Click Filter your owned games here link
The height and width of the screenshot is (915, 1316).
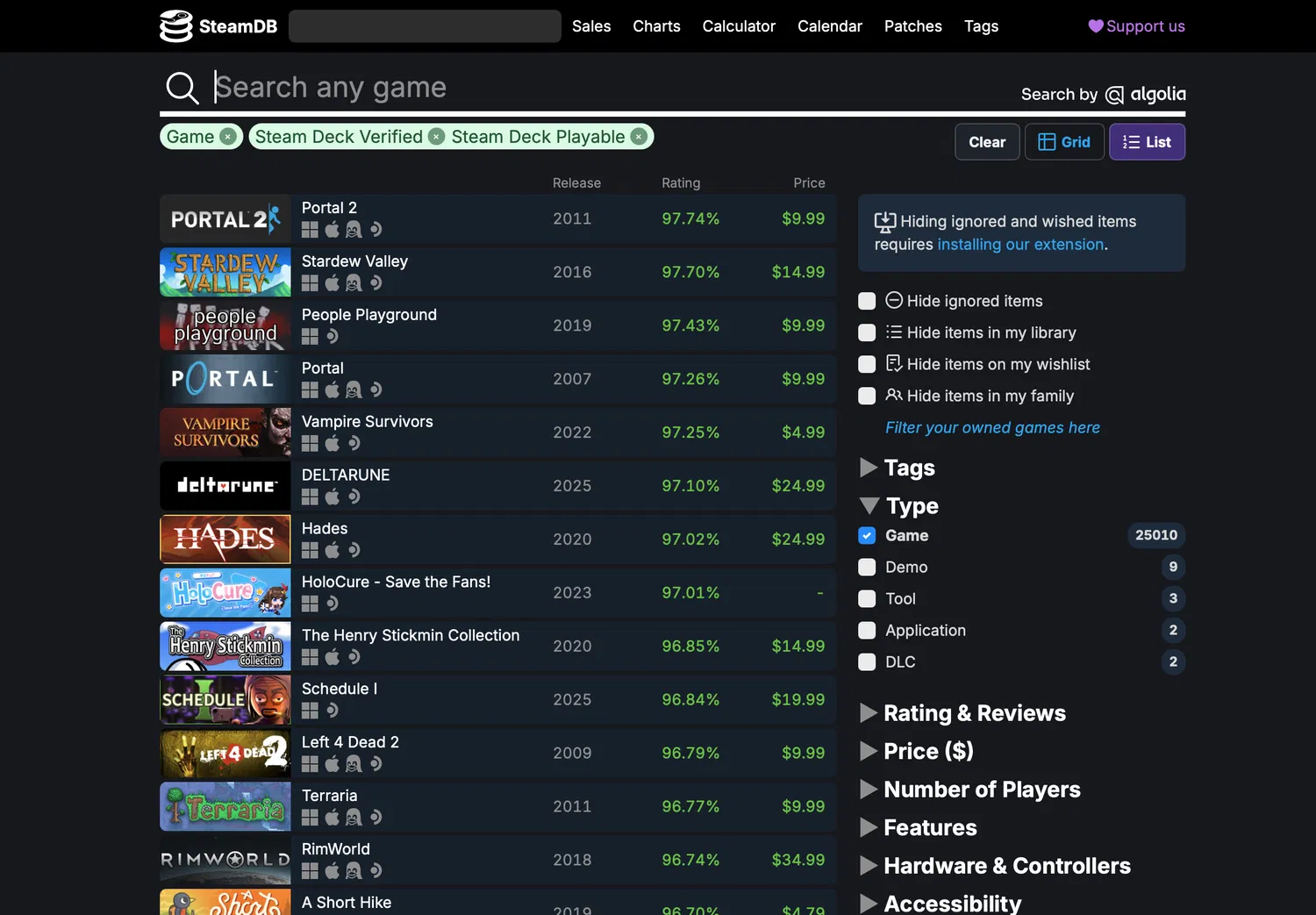pos(992,427)
